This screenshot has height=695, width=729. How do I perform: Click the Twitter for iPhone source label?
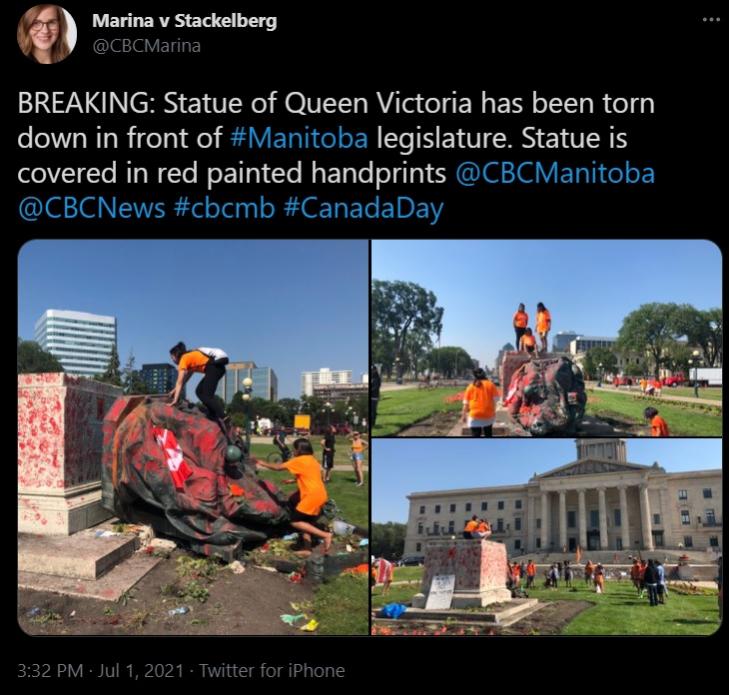click(x=272, y=671)
